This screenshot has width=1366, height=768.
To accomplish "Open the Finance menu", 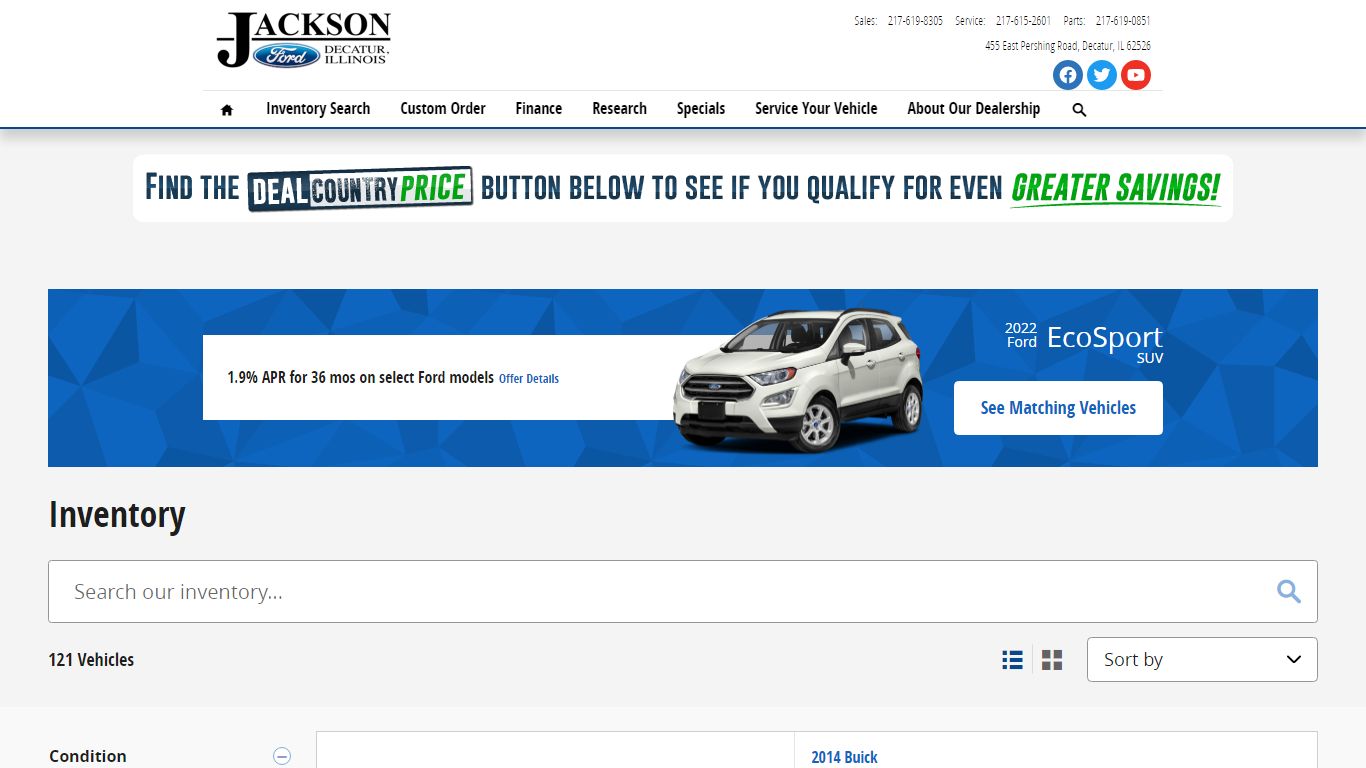I will coord(539,109).
